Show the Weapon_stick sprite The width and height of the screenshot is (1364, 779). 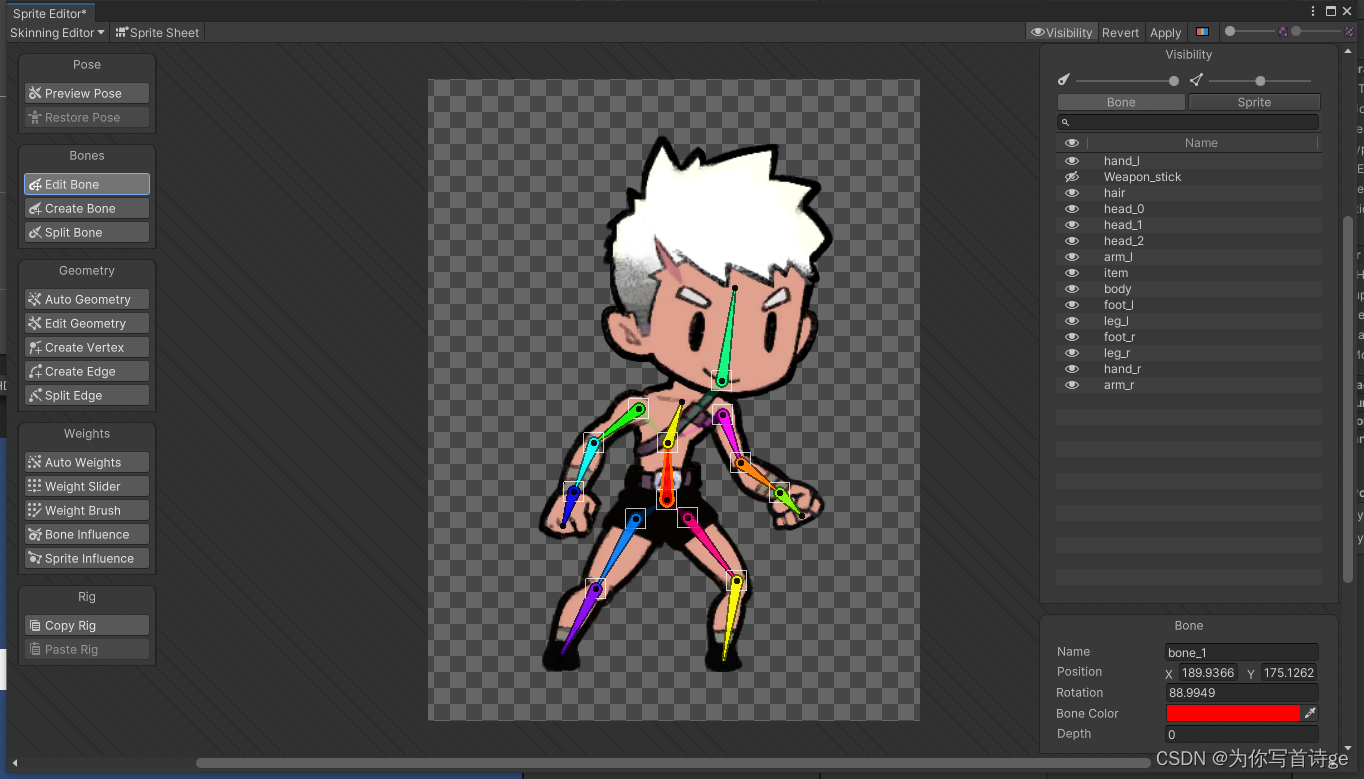click(x=1072, y=177)
